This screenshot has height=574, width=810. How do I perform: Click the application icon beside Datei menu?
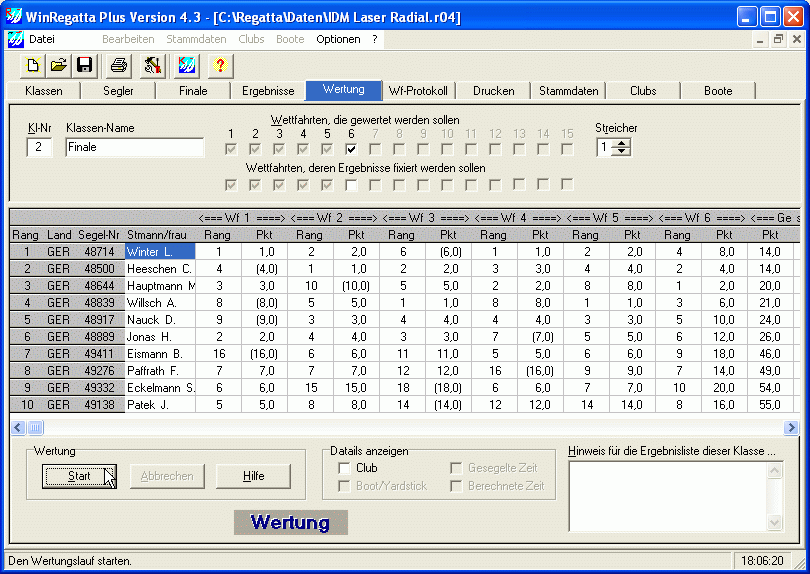[x=15, y=39]
